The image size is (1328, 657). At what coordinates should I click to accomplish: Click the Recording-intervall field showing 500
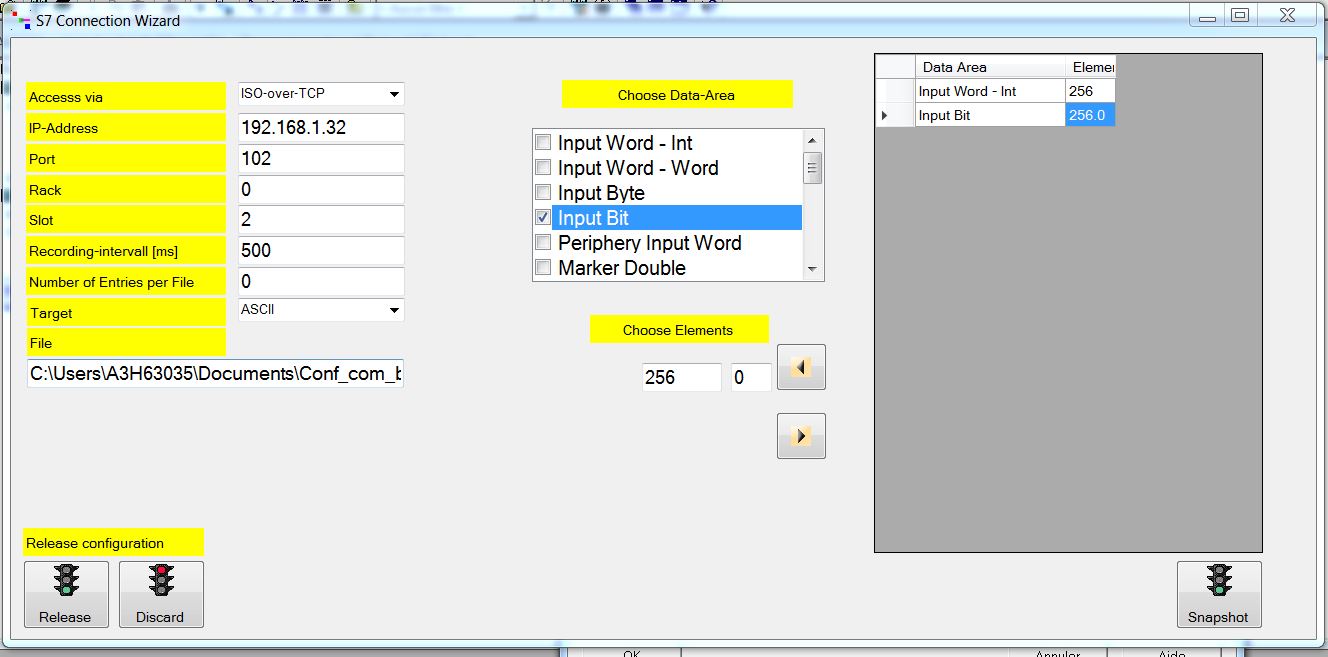(x=321, y=251)
